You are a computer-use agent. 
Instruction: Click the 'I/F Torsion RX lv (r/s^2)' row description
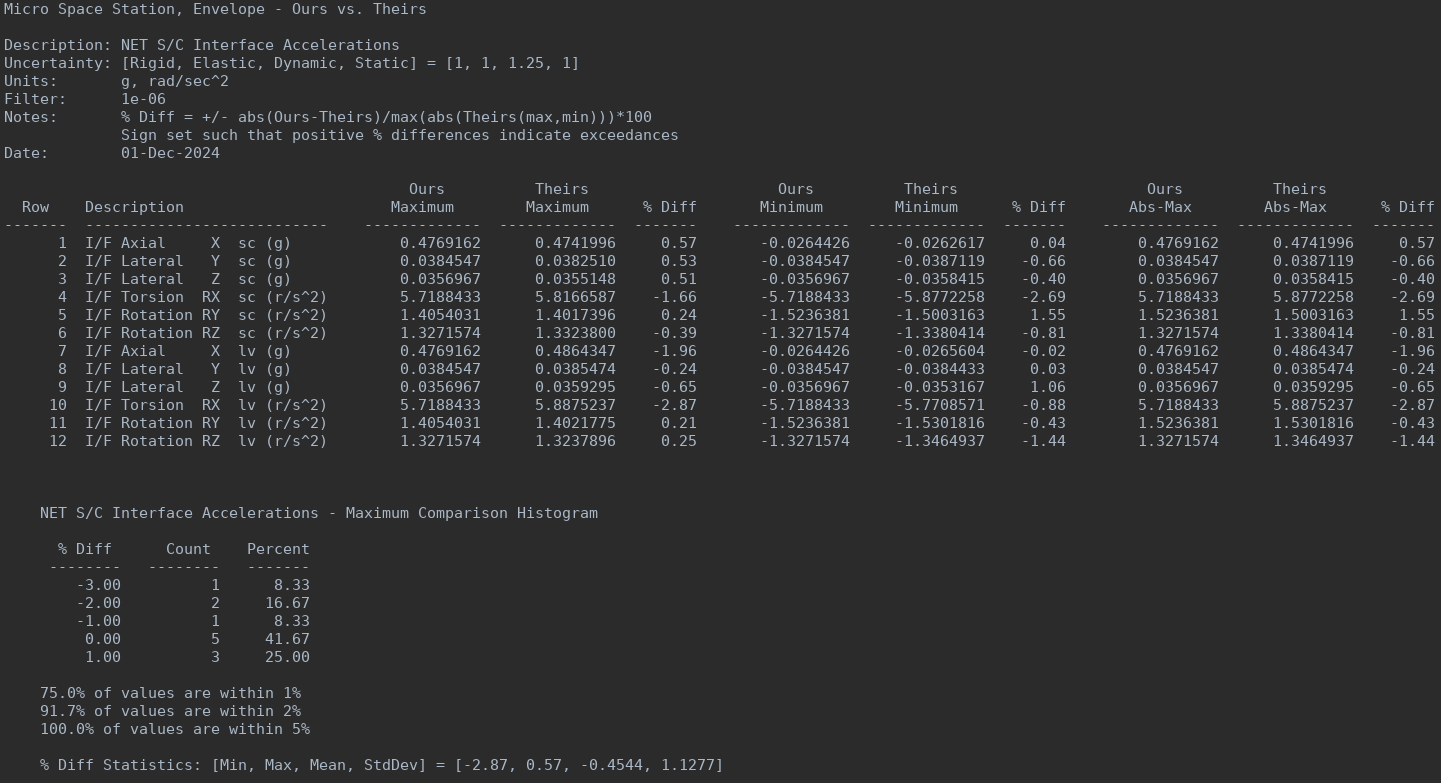(206, 405)
